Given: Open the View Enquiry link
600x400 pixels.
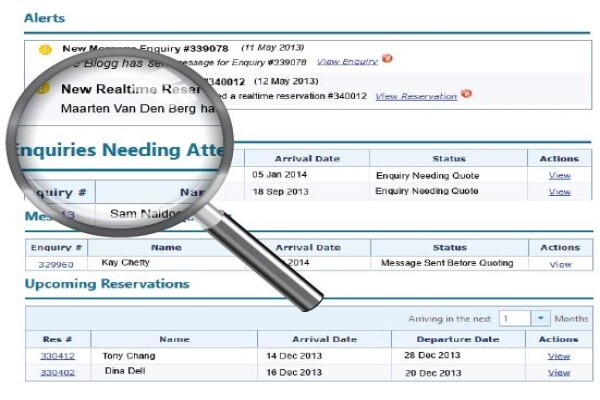Looking at the screenshot, I should (347, 62).
